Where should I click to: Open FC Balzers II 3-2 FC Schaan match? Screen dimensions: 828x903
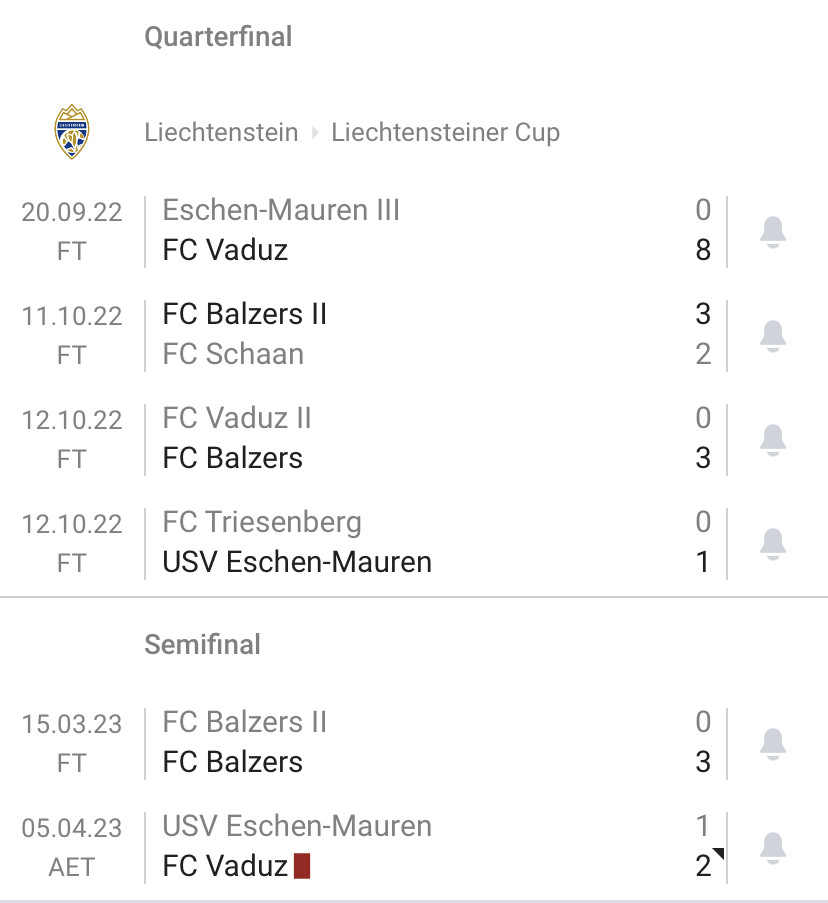[414, 335]
